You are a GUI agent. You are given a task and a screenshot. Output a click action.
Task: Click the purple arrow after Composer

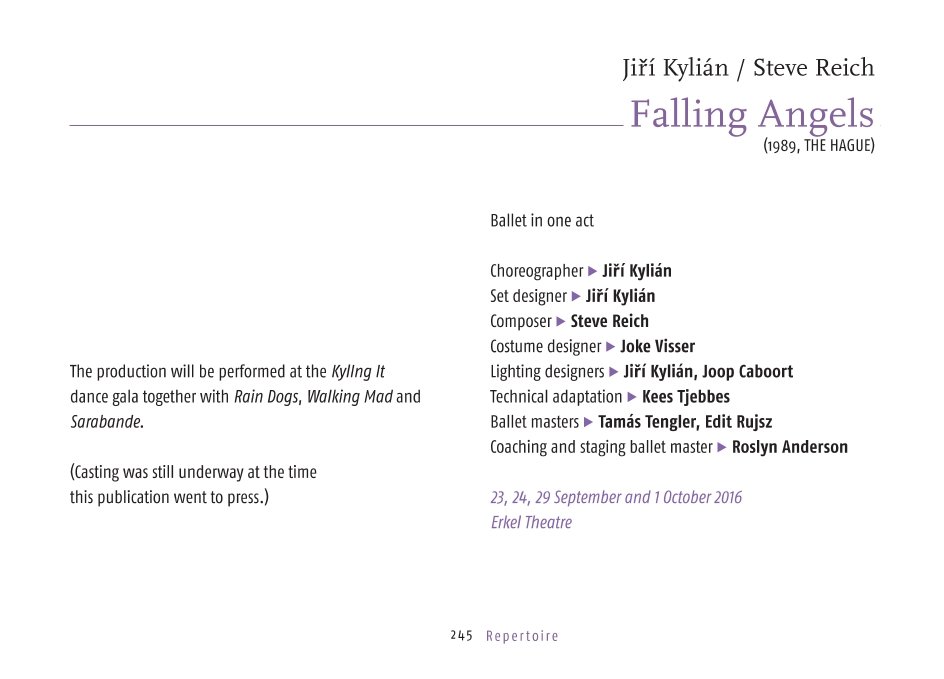561,321
